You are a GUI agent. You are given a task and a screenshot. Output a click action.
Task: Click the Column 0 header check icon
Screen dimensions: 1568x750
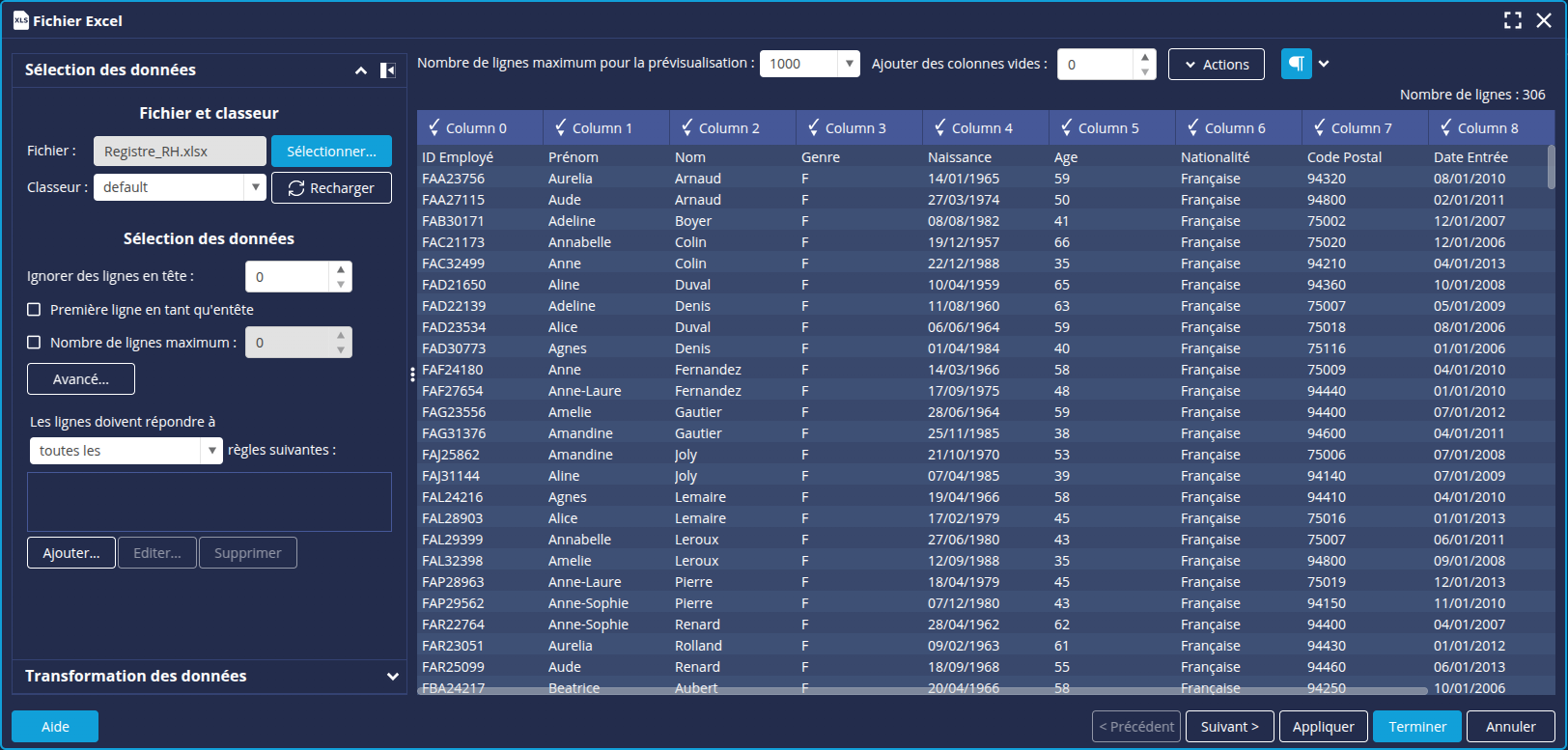point(434,127)
